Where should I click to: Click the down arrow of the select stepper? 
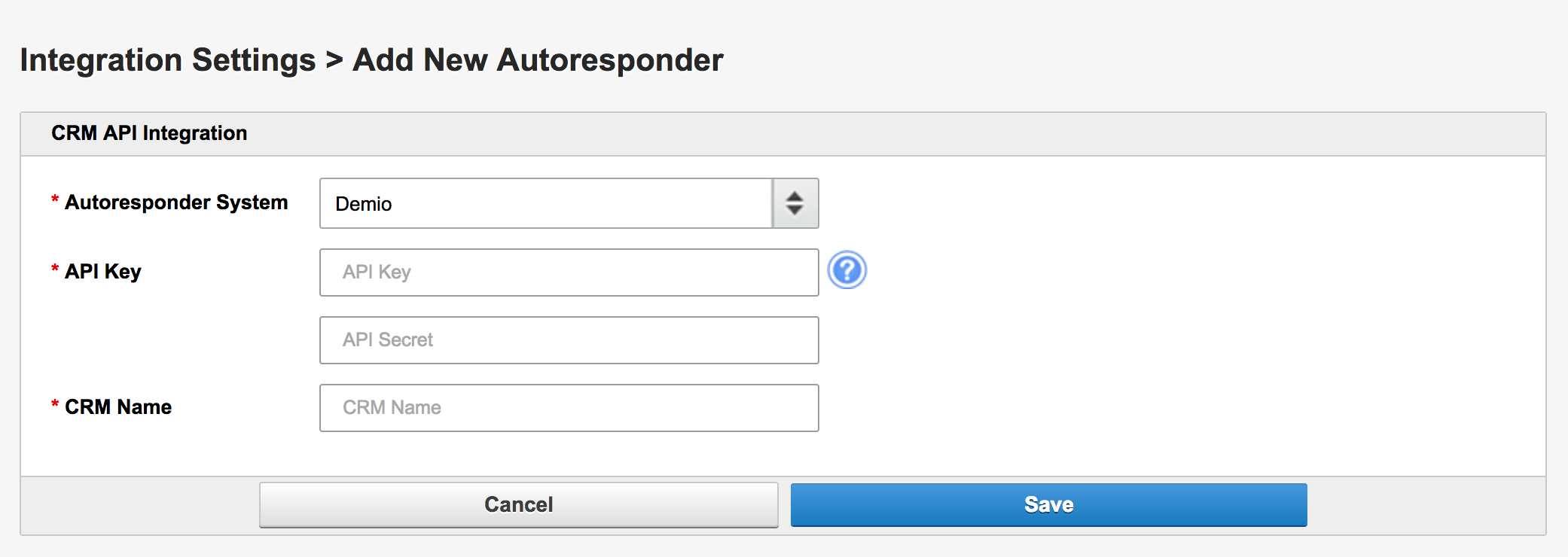795,210
